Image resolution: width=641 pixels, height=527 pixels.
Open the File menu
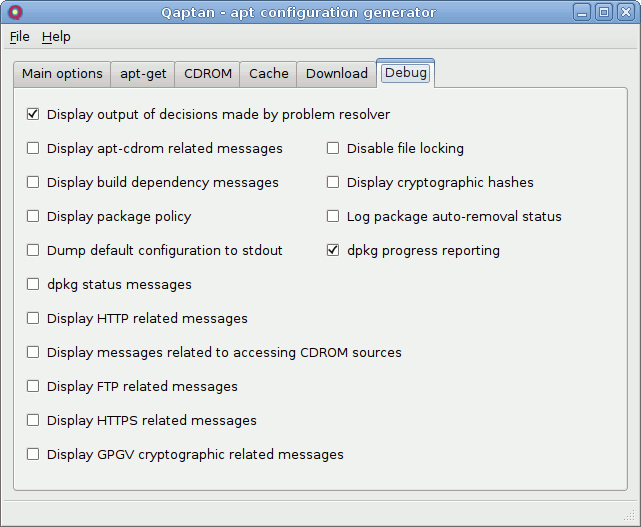[20, 37]
